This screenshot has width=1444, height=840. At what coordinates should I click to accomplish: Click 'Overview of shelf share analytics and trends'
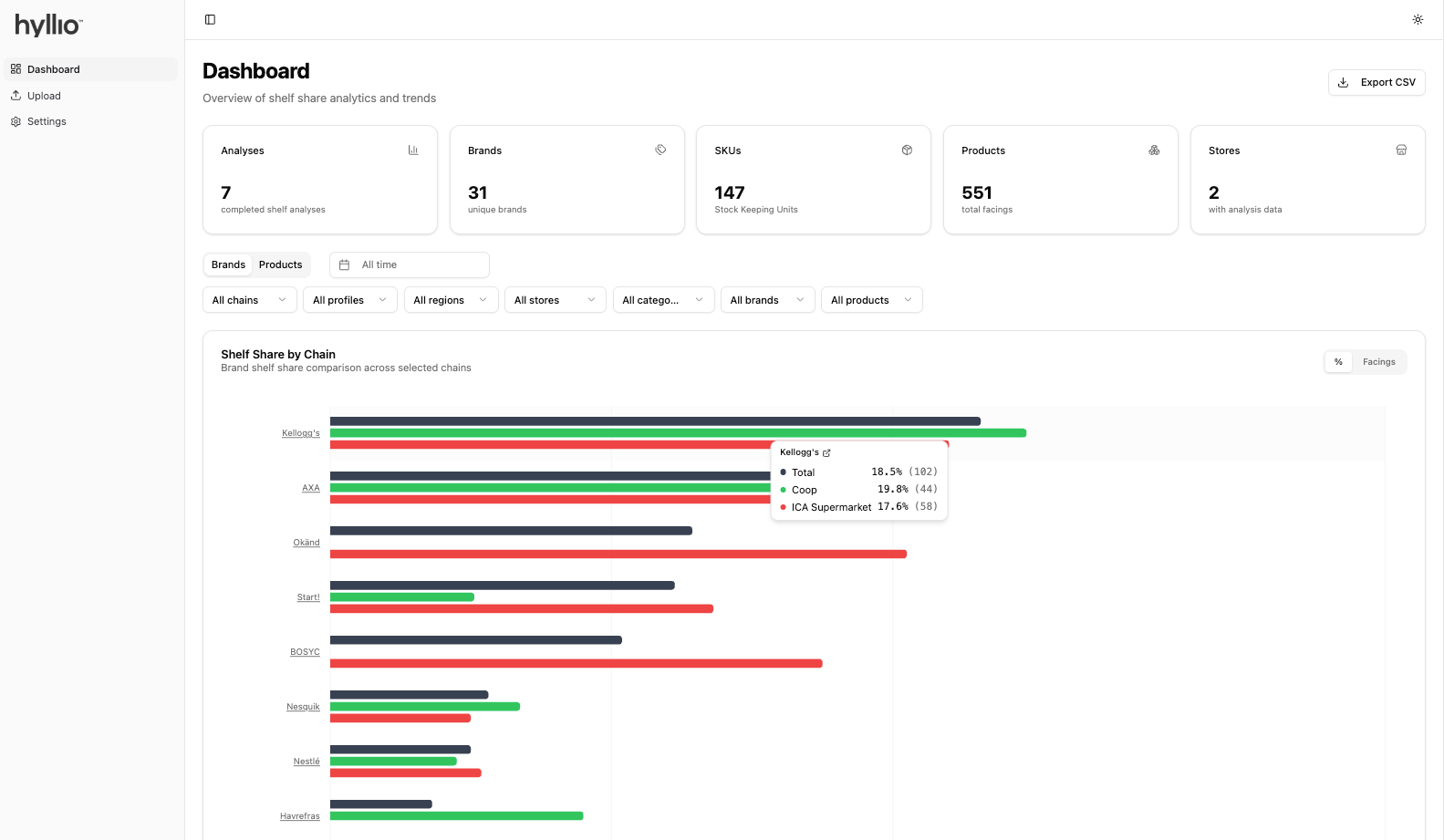point(319,99)
